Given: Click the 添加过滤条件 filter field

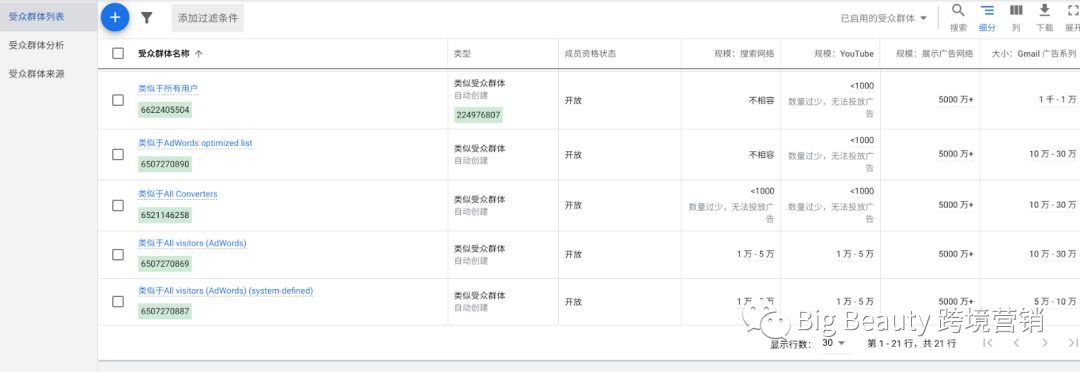Looking at the screenshot, I should tap(207, 18).
